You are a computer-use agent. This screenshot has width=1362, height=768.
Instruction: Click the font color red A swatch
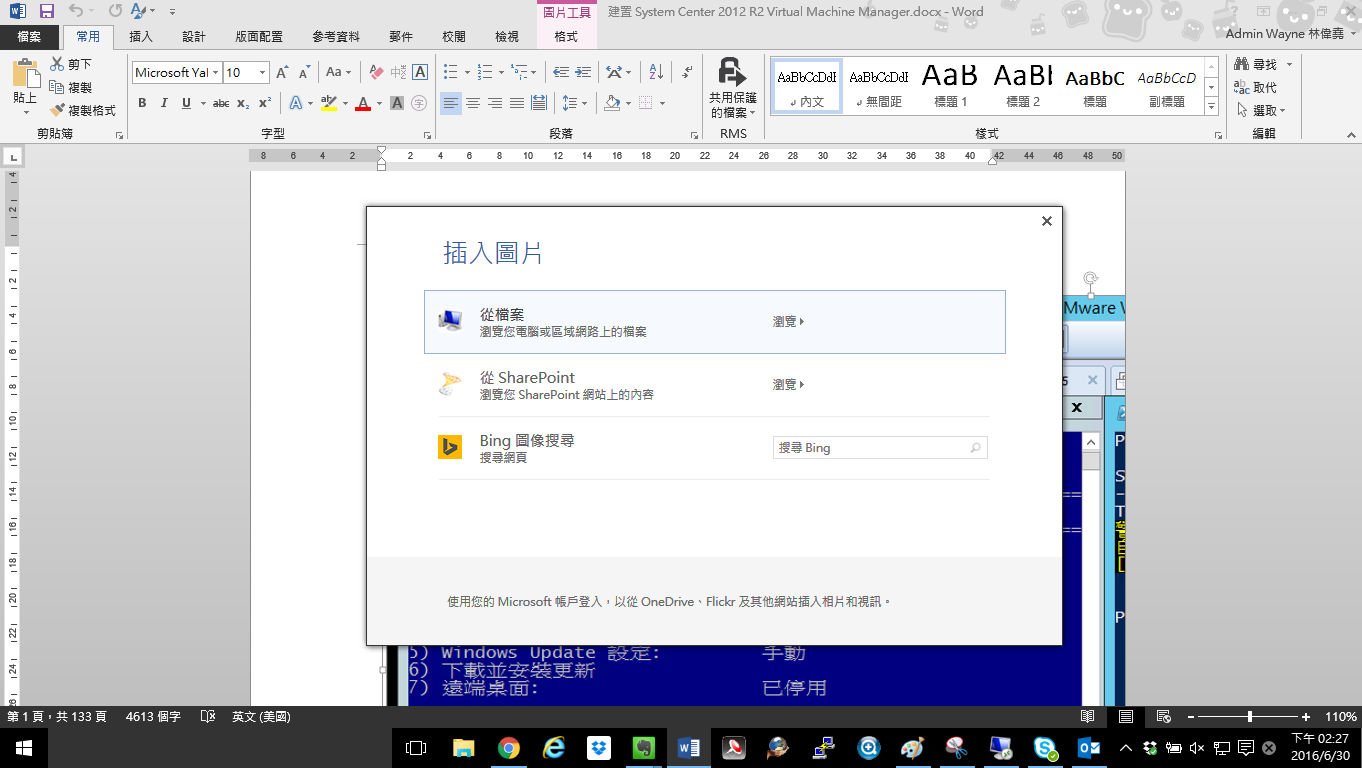pyautogui.click(x=362, y=103)
